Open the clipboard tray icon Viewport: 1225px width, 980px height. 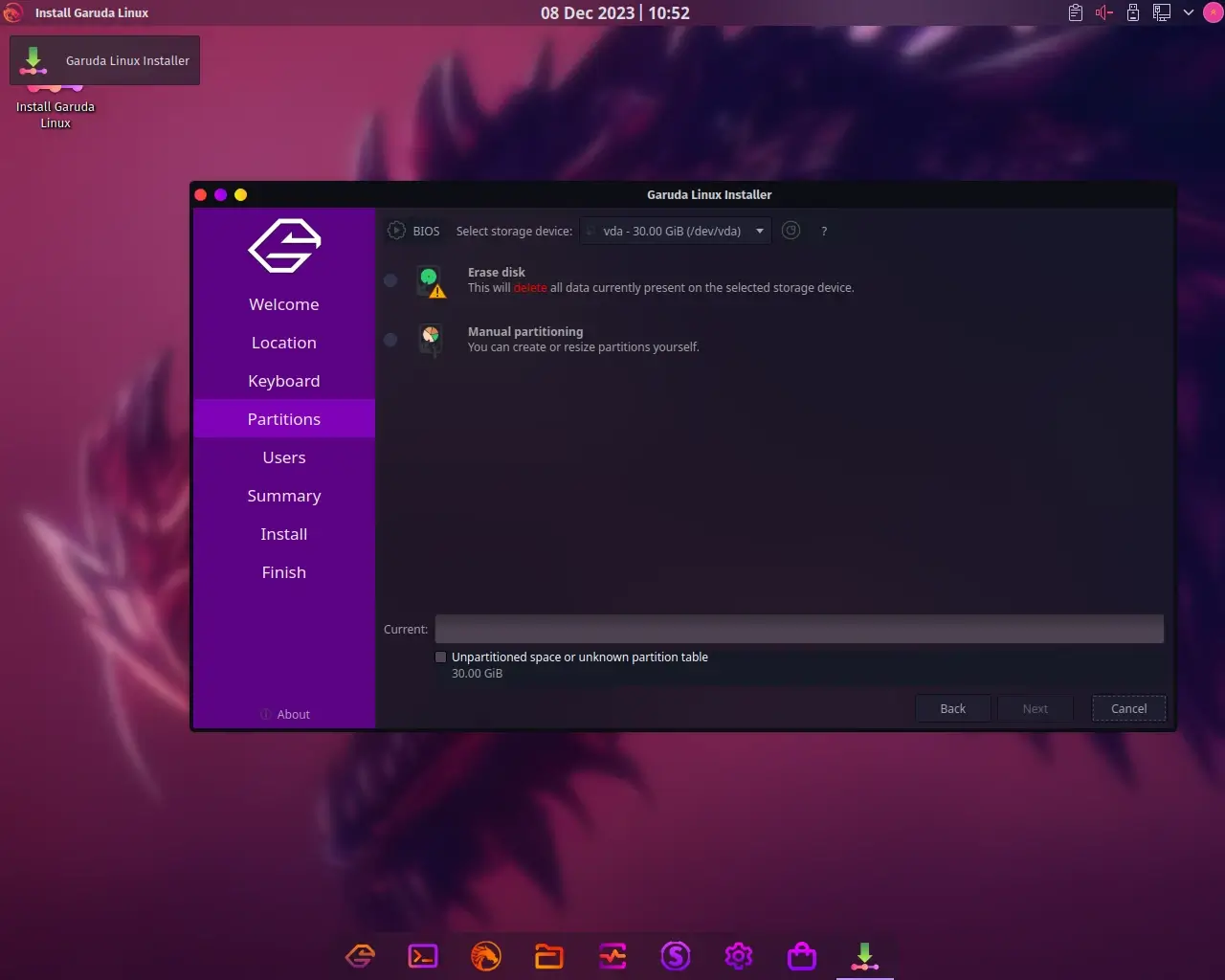click(x=1076, y=12)
